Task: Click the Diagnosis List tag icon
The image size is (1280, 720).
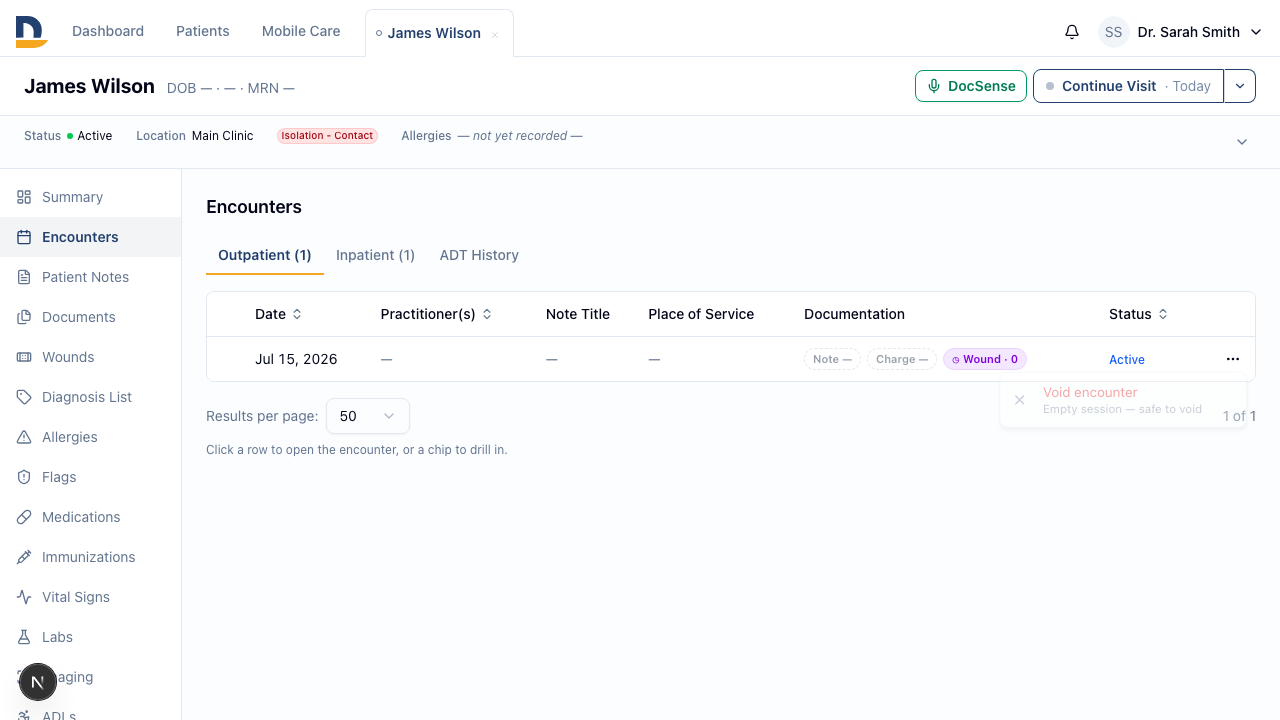Action: click(24, 397)
